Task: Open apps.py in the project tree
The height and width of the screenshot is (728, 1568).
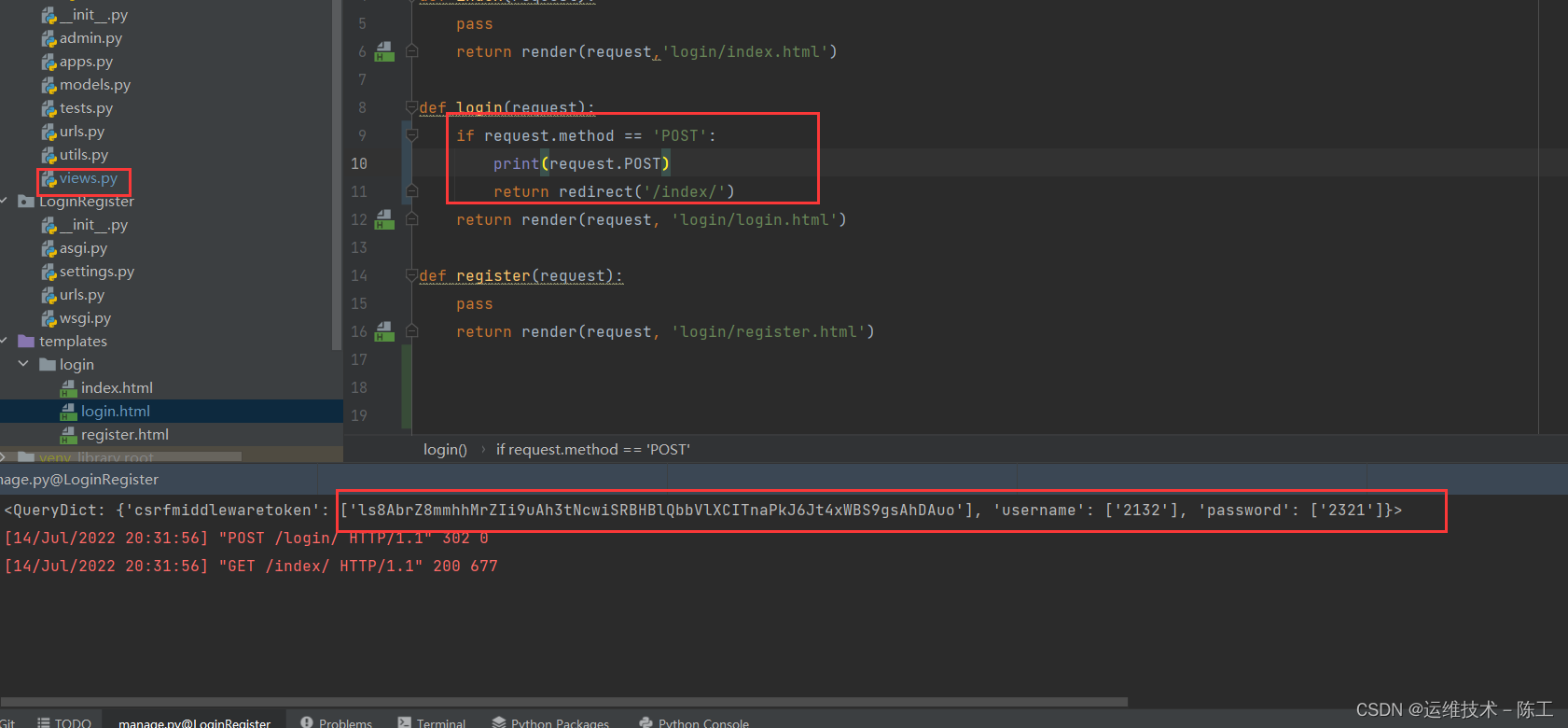Action: 86,62
